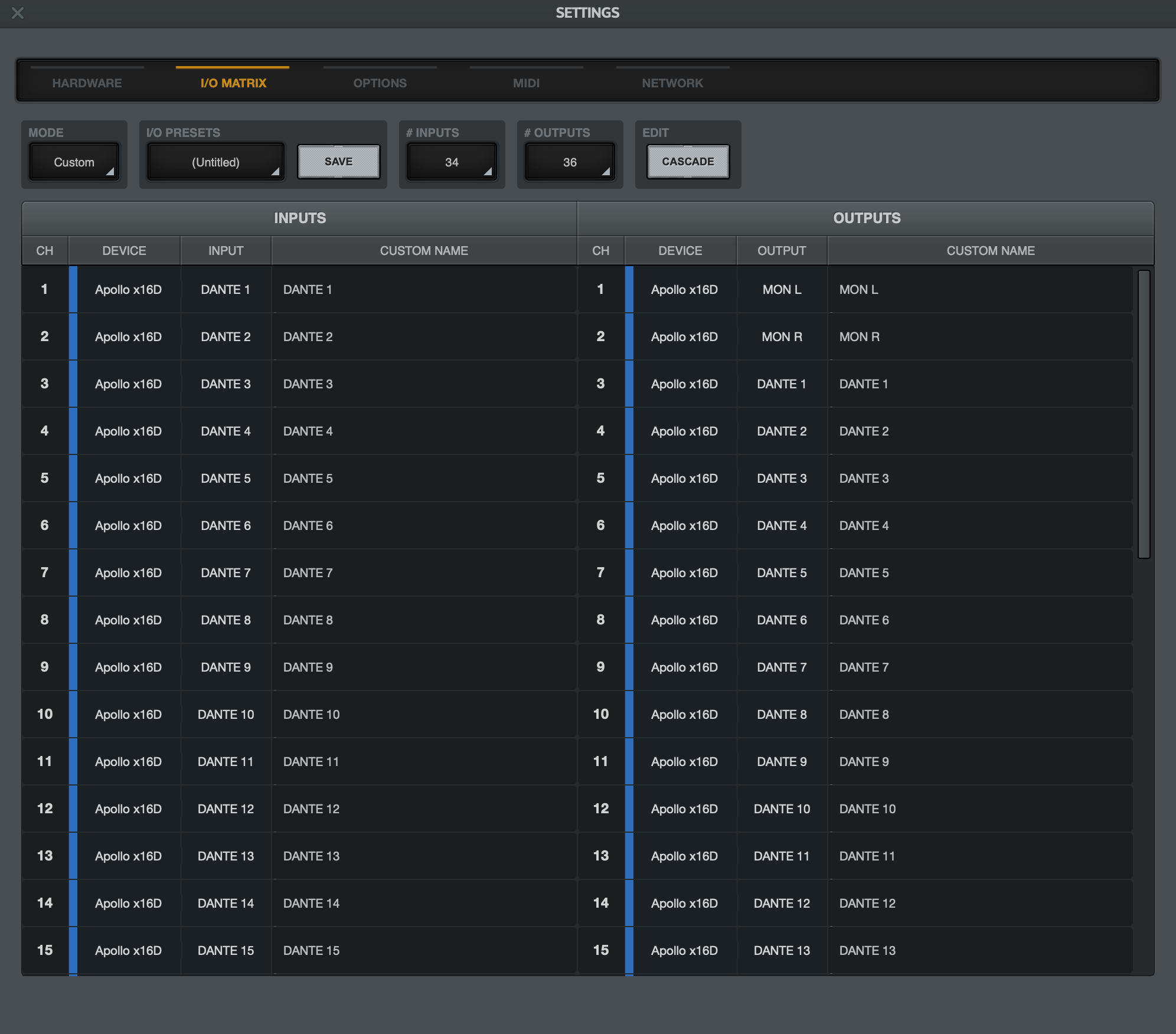Image resolution: width=1176 pixels, height=1034 pixels.
Task: Open the number of inputs dropdown
Action: click(452, 162)
